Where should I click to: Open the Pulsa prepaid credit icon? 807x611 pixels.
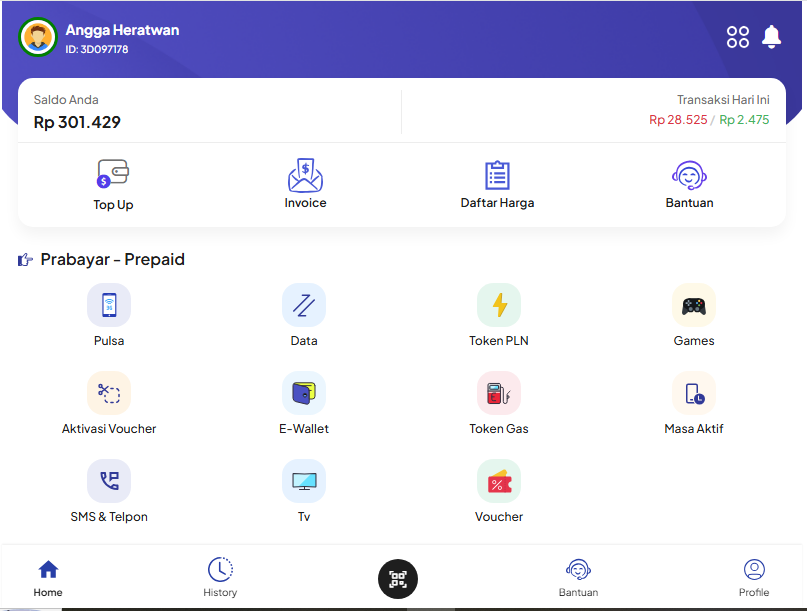pyautogui.click(x=109, y=305)
